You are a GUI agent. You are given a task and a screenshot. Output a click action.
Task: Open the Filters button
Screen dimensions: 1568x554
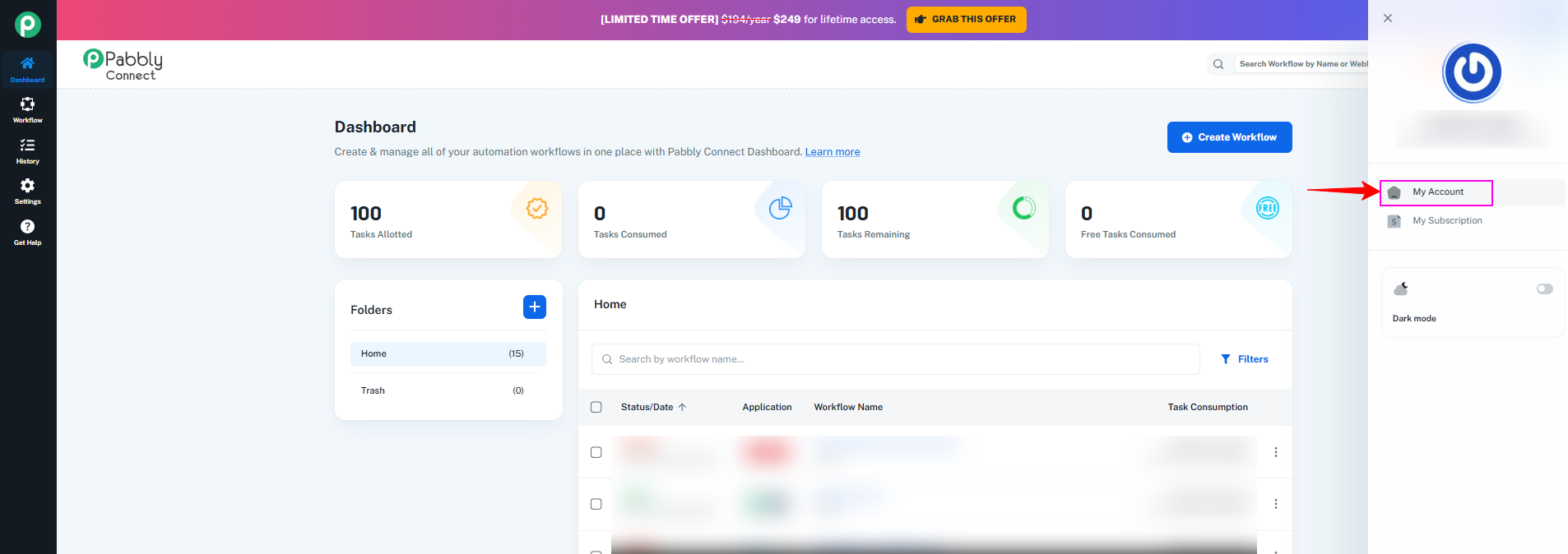tap(1244, 359)
